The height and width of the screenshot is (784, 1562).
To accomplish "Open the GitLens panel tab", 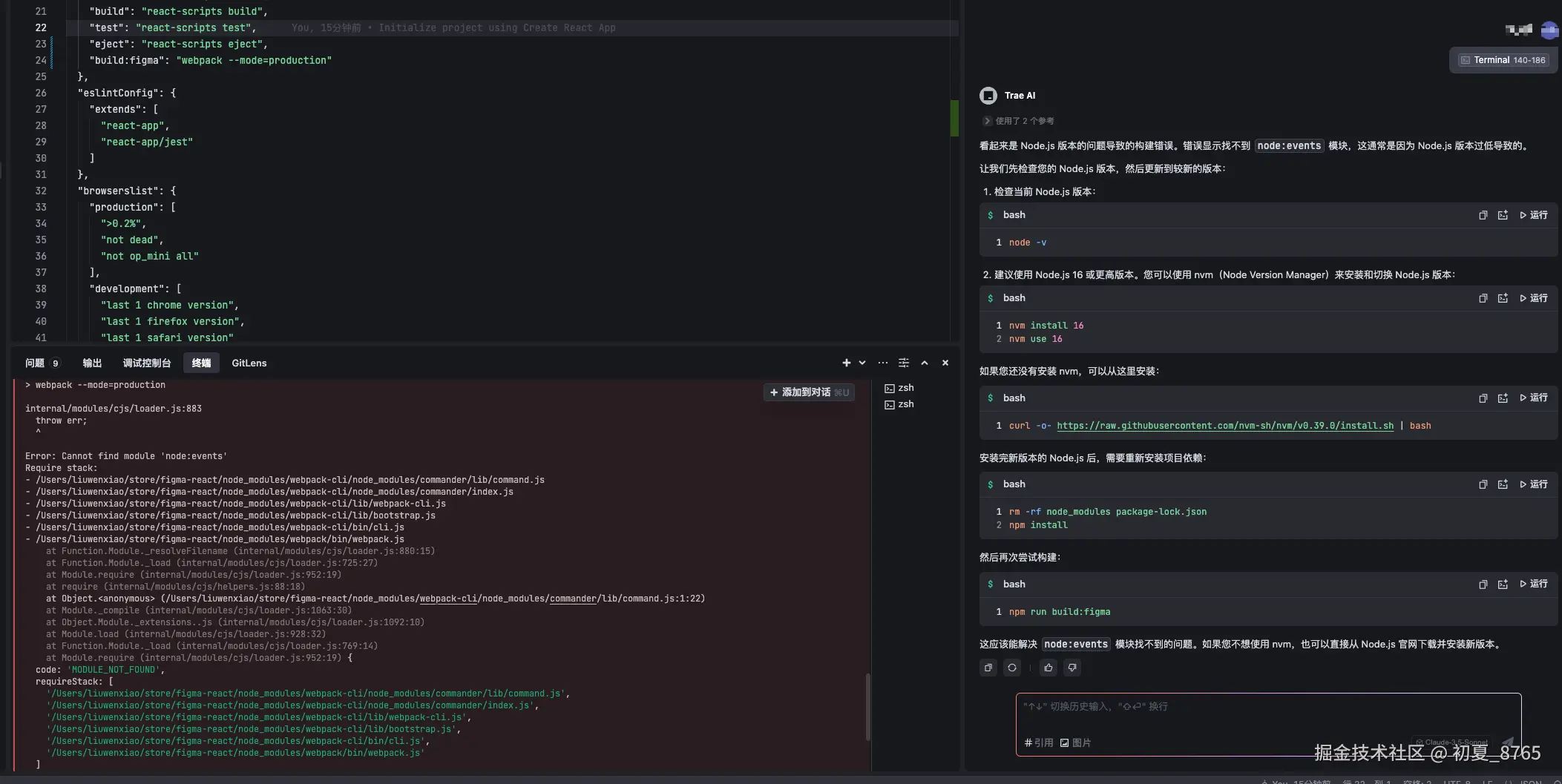I will (x=249, y=363).
